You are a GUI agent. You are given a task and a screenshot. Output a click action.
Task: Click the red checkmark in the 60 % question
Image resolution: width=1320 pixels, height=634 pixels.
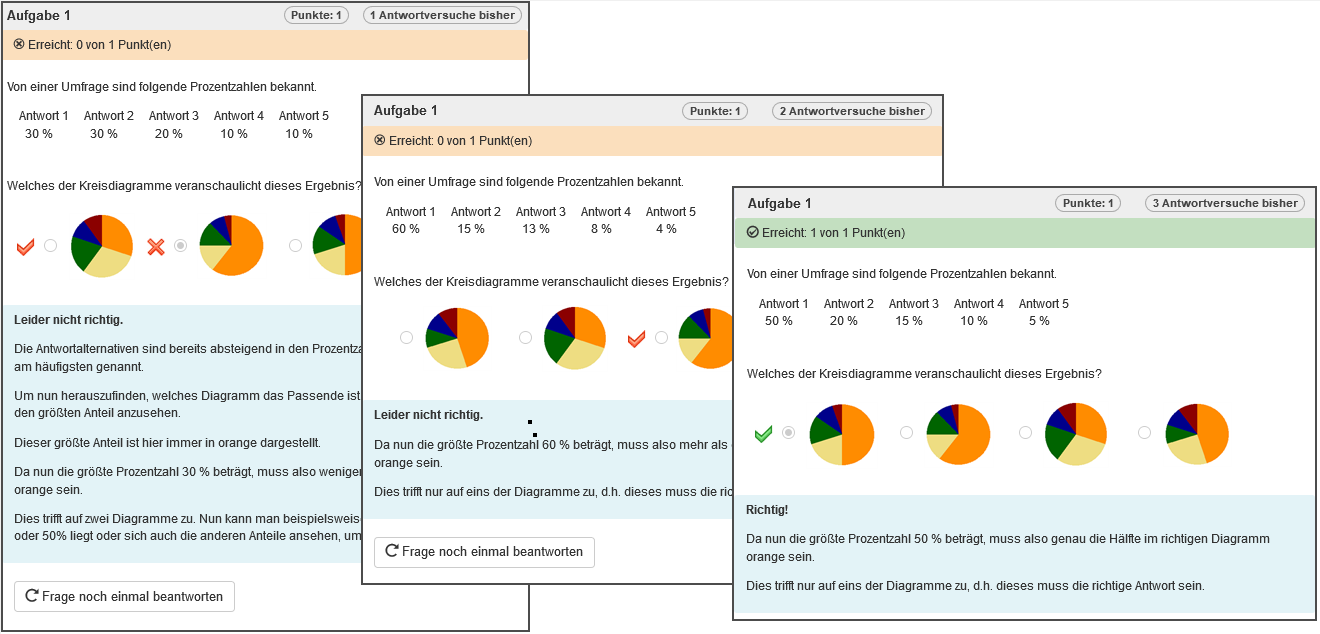click(x=636, y=339)
